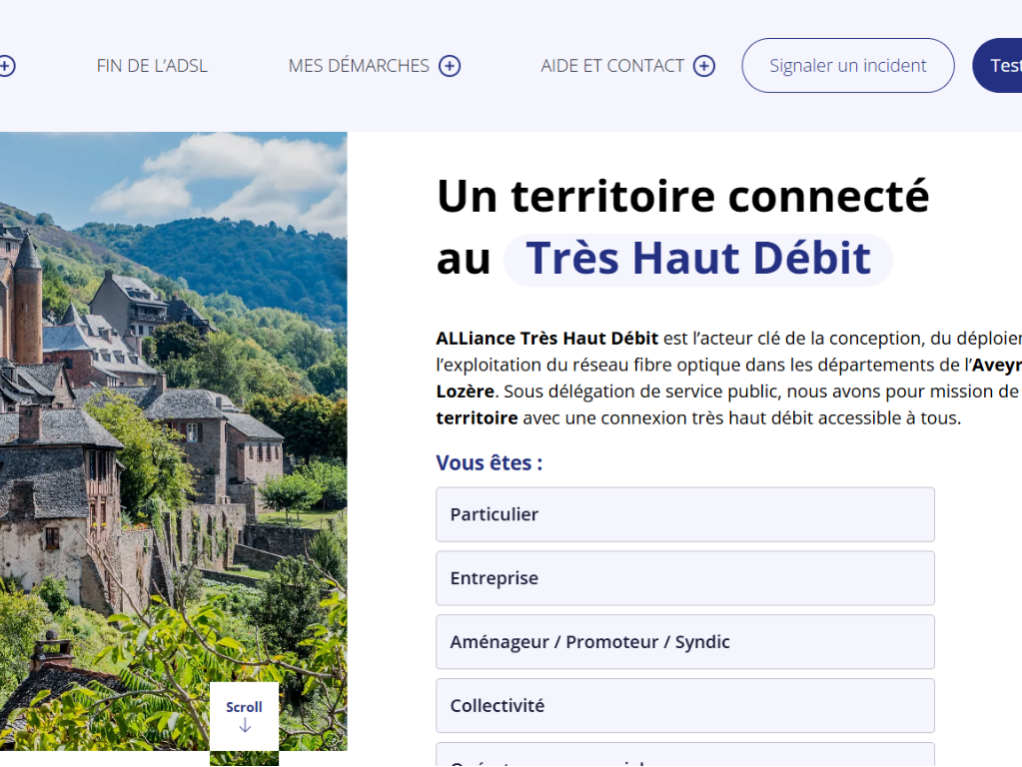
Task: Click the dark blue Test button
Action: (x=998, y=65)
